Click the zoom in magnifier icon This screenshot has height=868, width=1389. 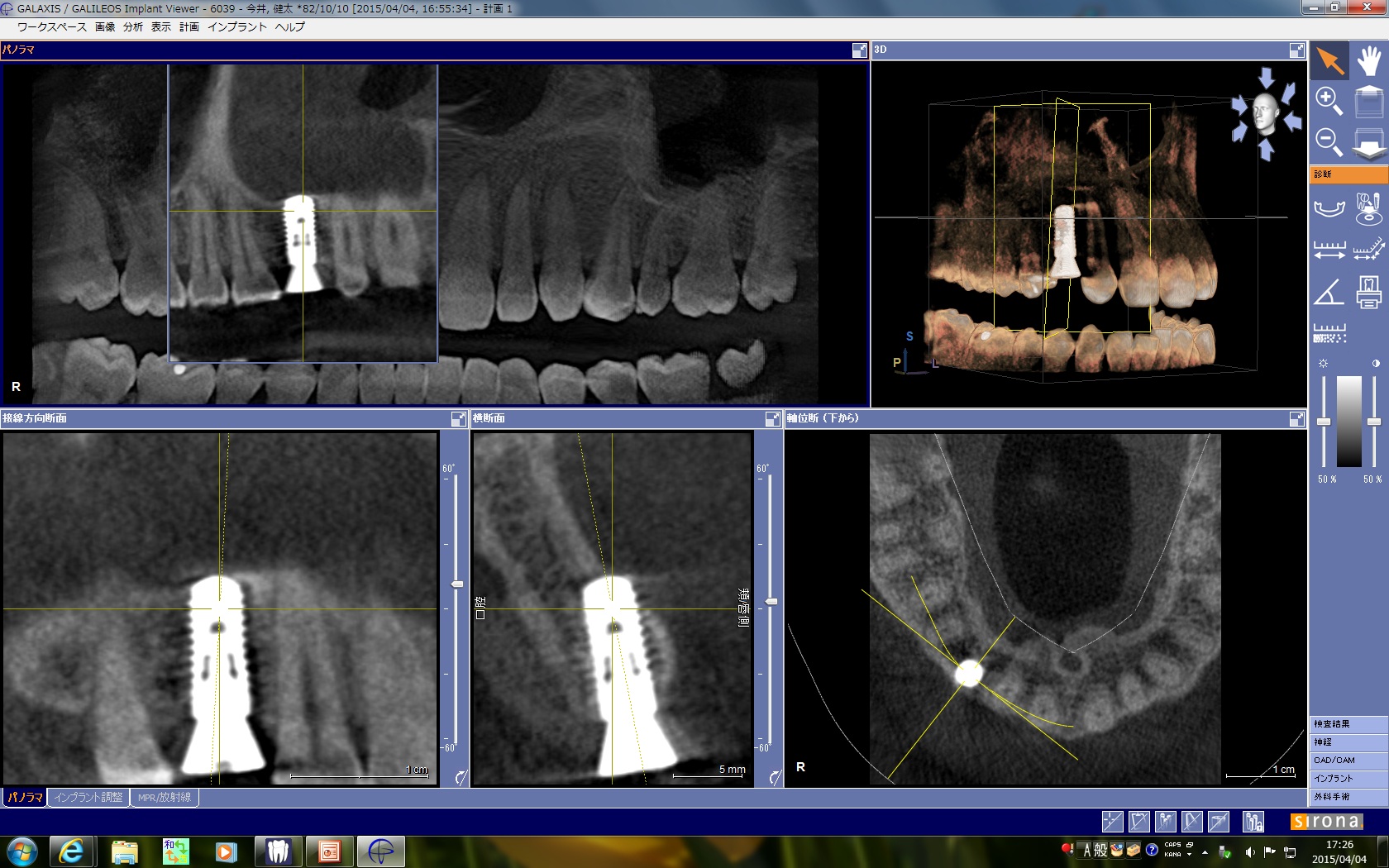[1329, 102]
